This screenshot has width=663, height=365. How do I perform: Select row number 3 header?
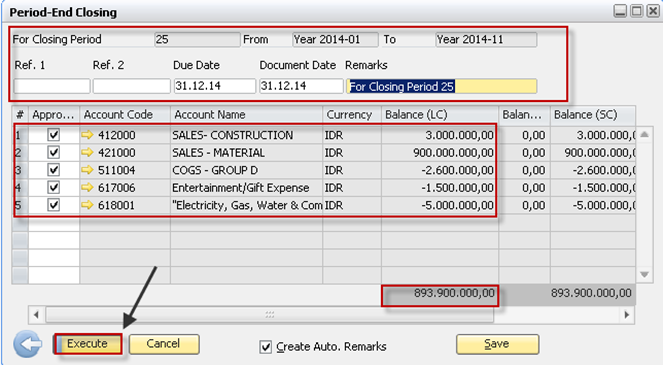pyautogui.click(x=20, y=170)
